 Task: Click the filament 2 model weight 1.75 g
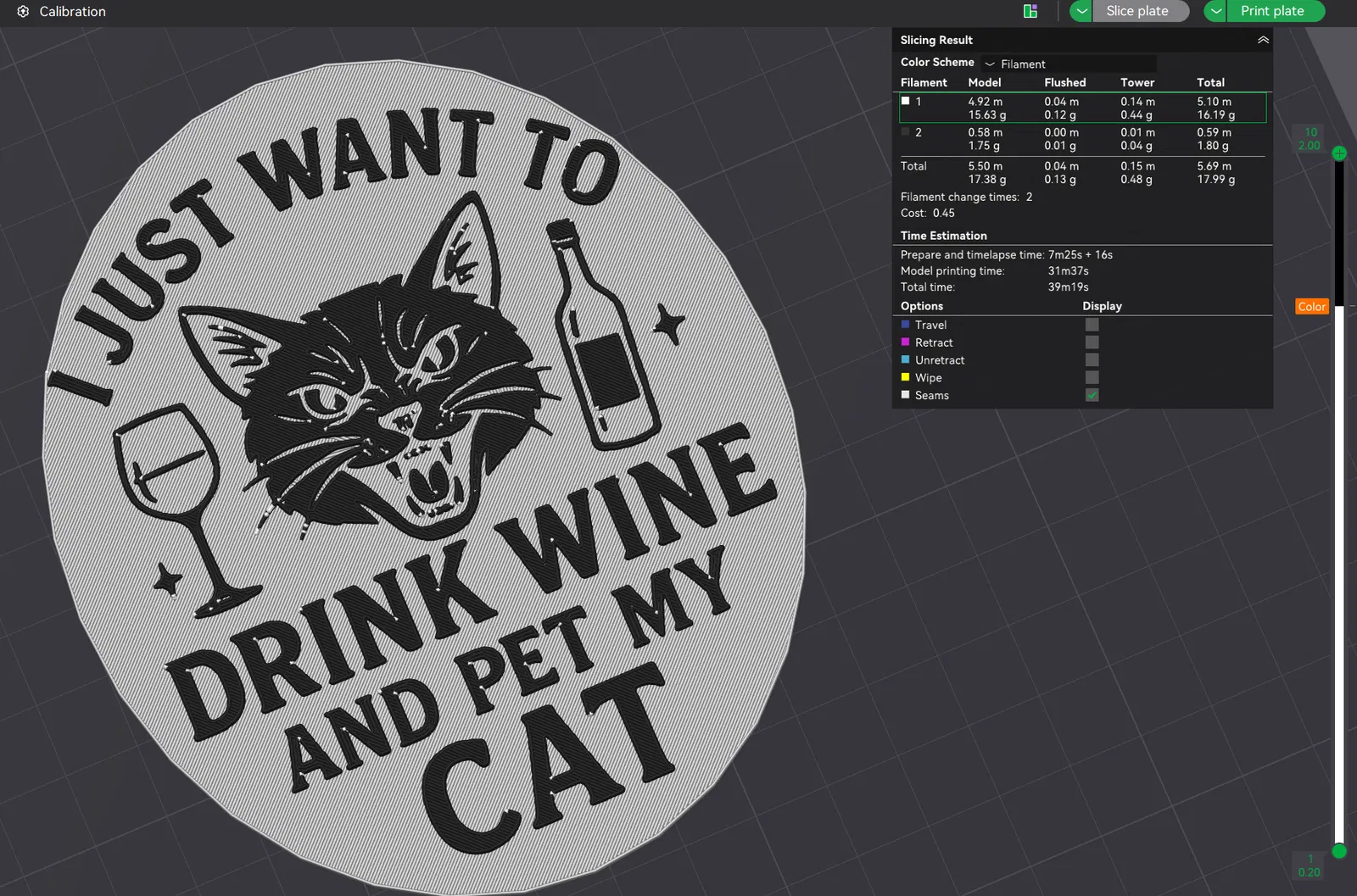coord(984,146)
